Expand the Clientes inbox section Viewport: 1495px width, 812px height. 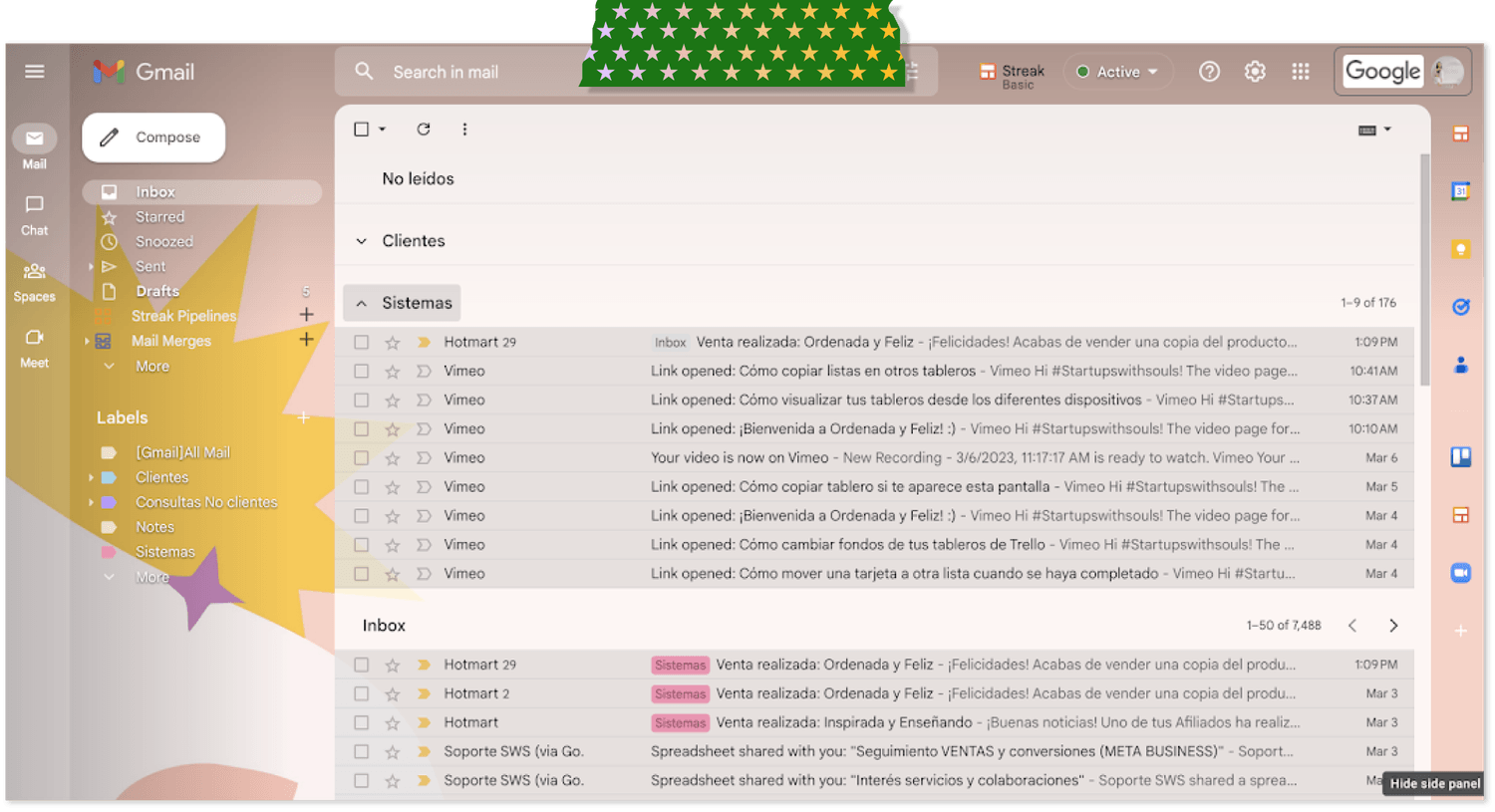362,241
